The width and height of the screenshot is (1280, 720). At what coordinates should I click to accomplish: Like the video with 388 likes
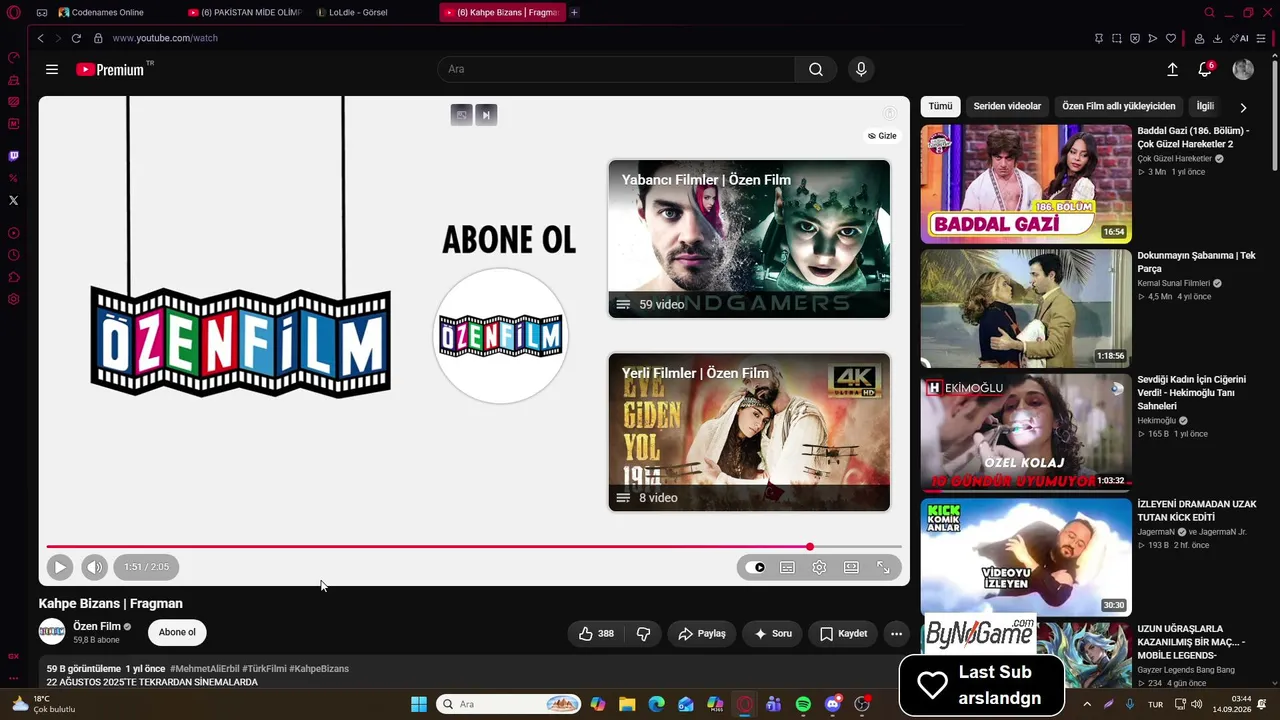click(x=596, y=633)
